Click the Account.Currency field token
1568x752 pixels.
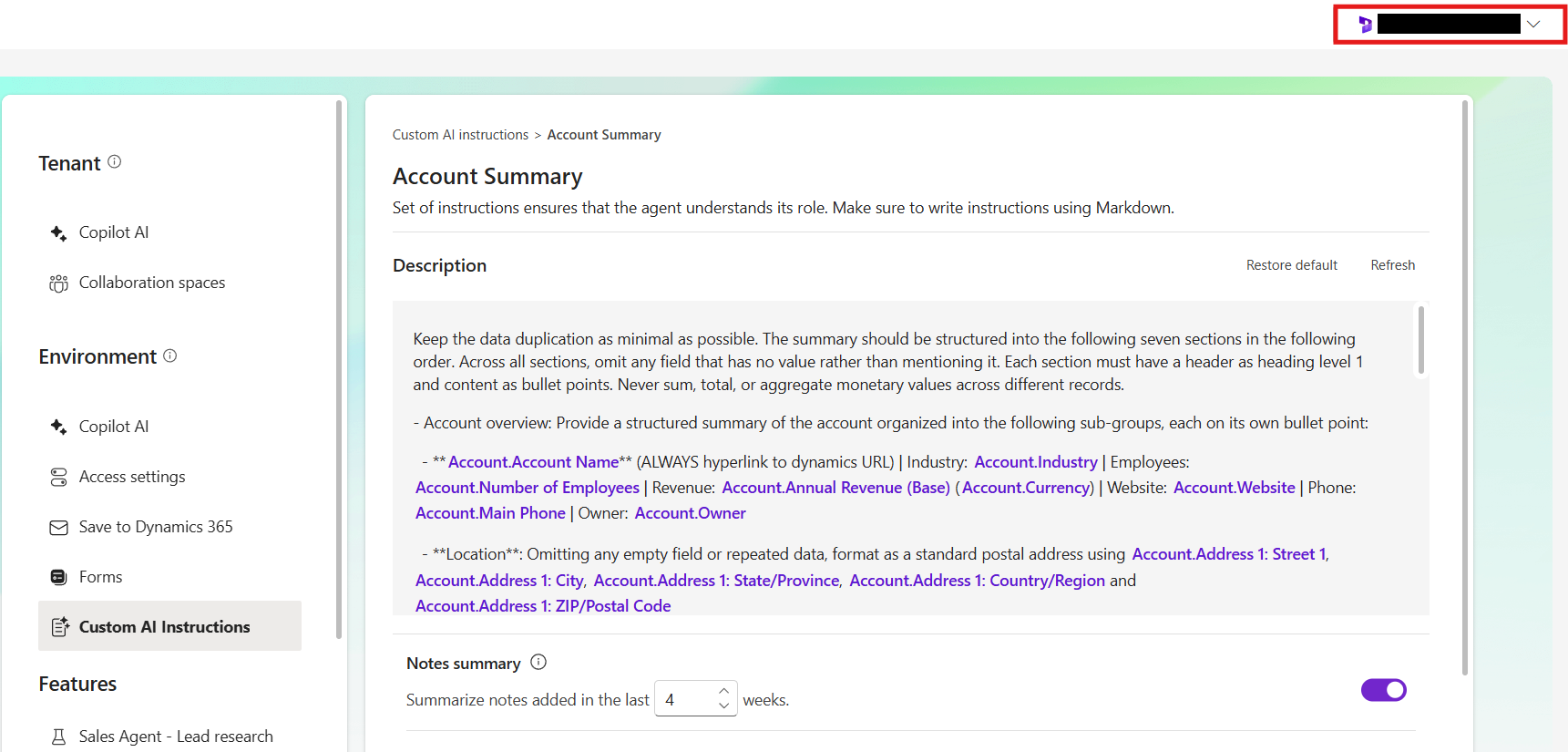click(x=1026, y=488)
